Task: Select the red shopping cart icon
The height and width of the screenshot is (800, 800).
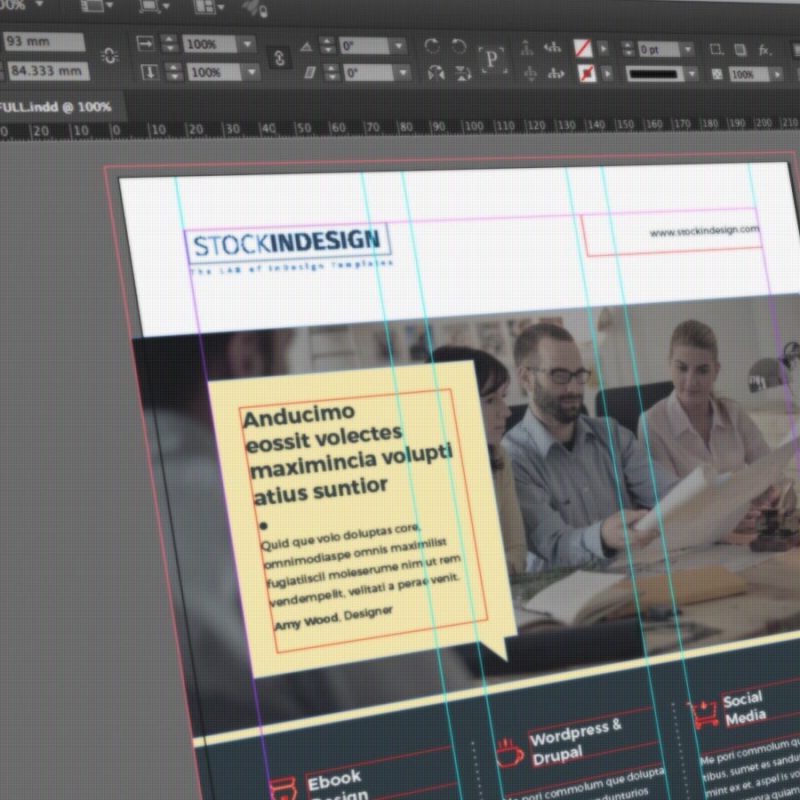Action: [704, 714]
